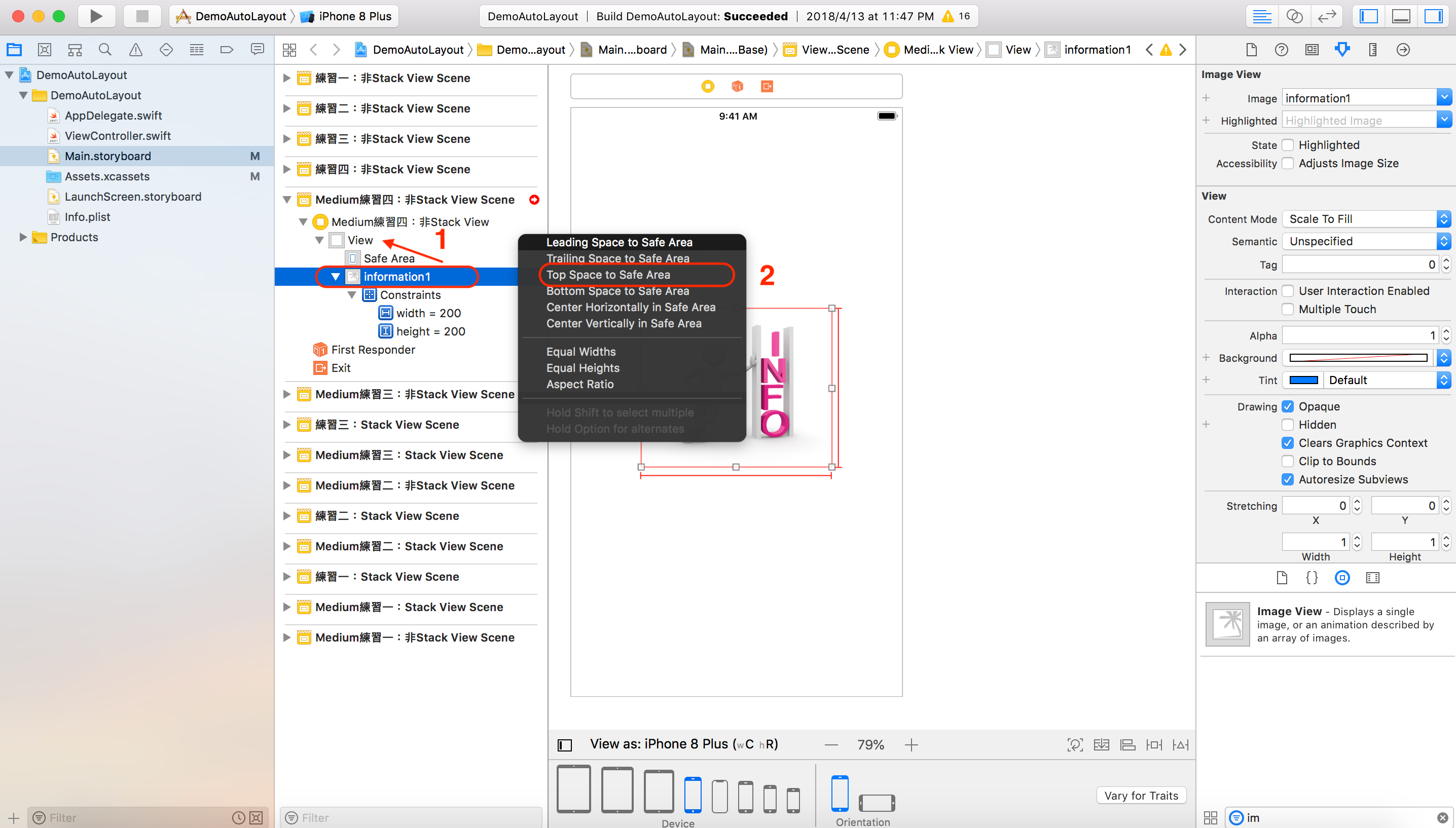Toggle the Debug area panel
Screen dimensions: 1456x828
click(1401, 16)
